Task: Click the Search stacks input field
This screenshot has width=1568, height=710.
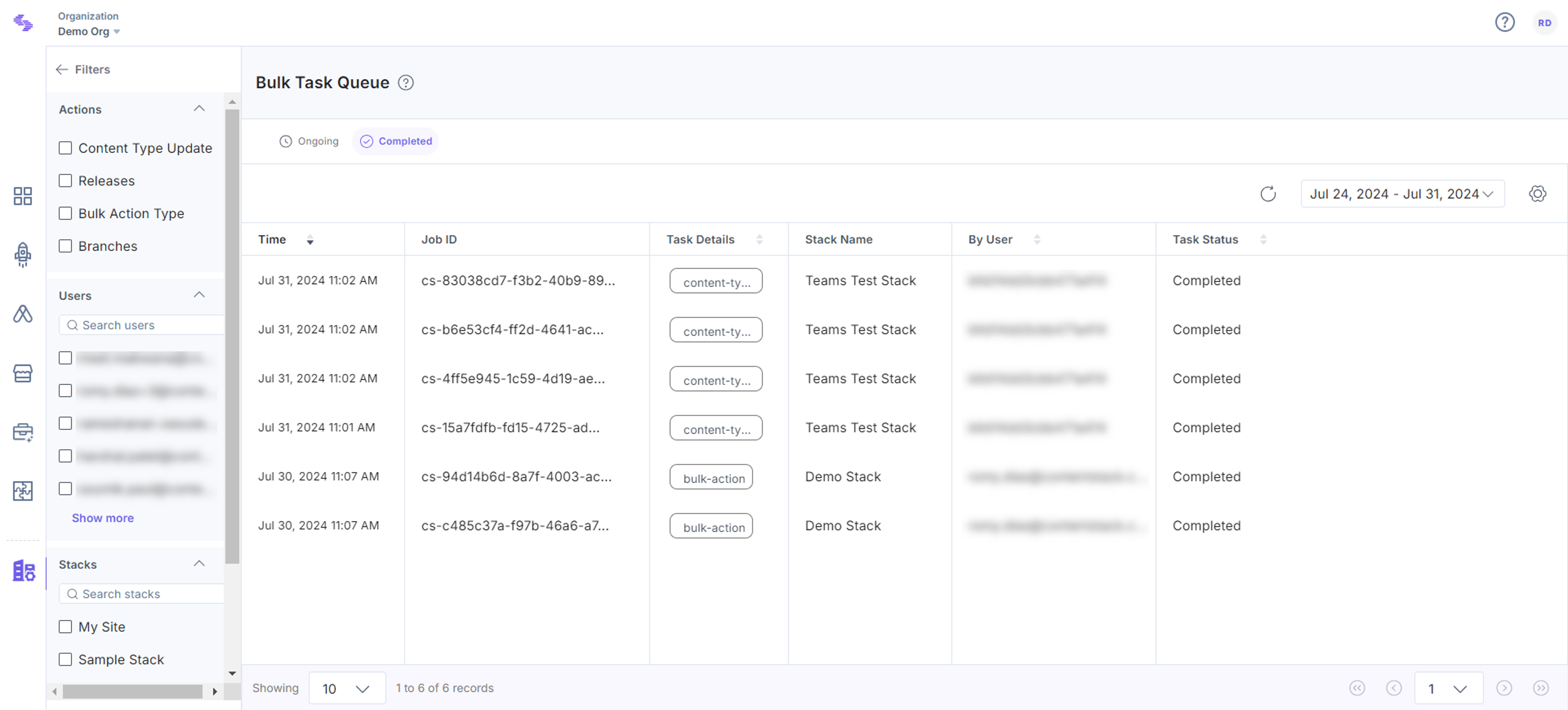Action: 141,594
